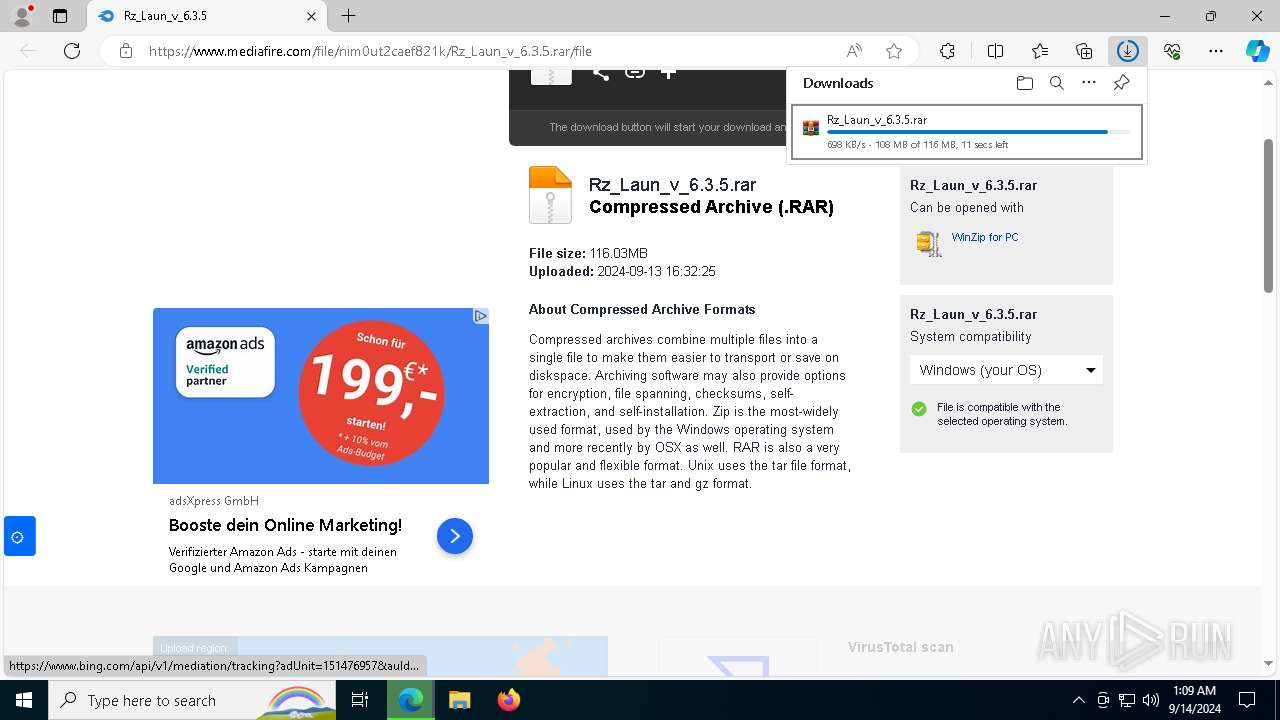The width and height of the screenshot is (1280, 720).
Task: Search downloads with the magnifier icon
Action: 1056,83
